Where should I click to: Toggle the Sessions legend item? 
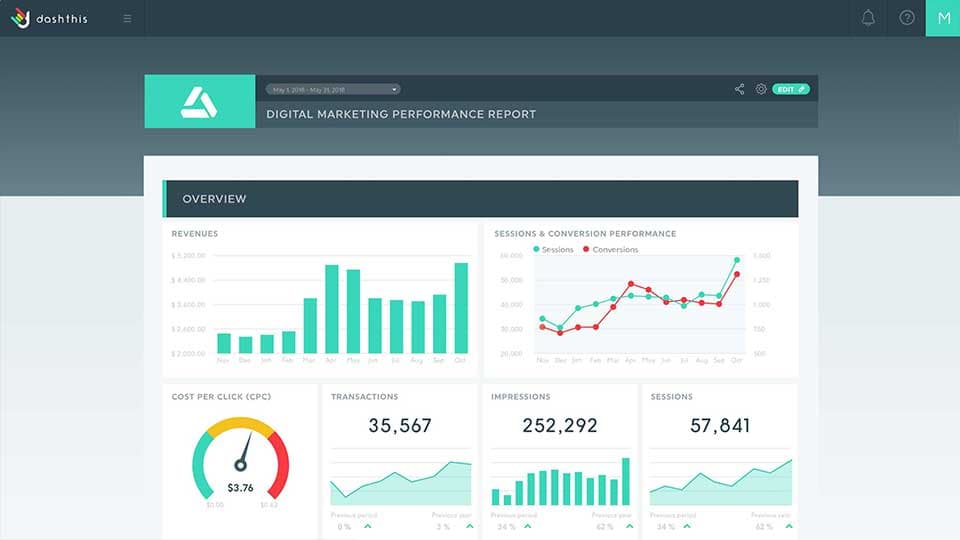pos(553,250)
